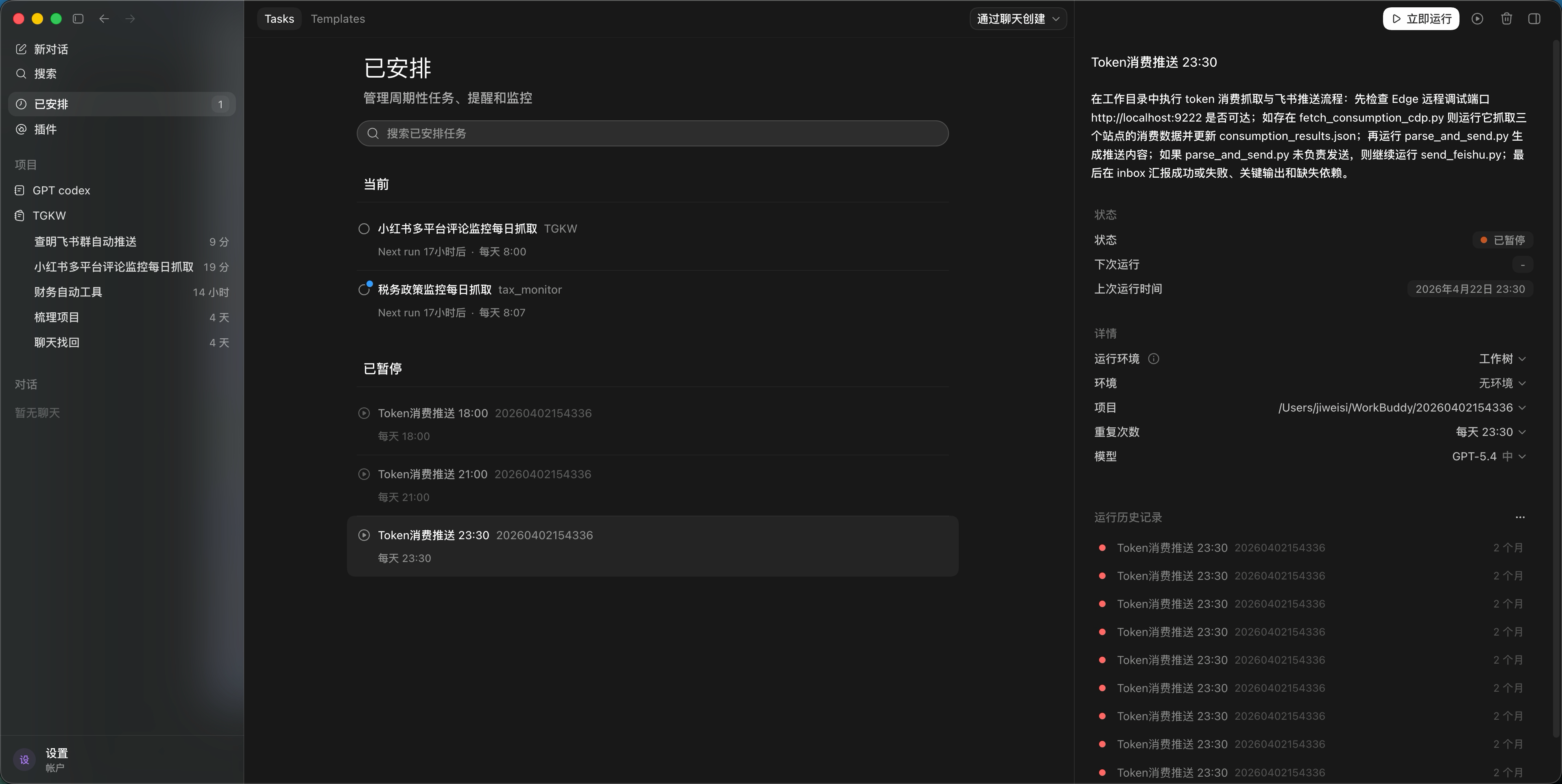The width and height of the screenshot is (1562, 784).
Task: Open the 环境 无环境 dropdown
Action: 1502,383
